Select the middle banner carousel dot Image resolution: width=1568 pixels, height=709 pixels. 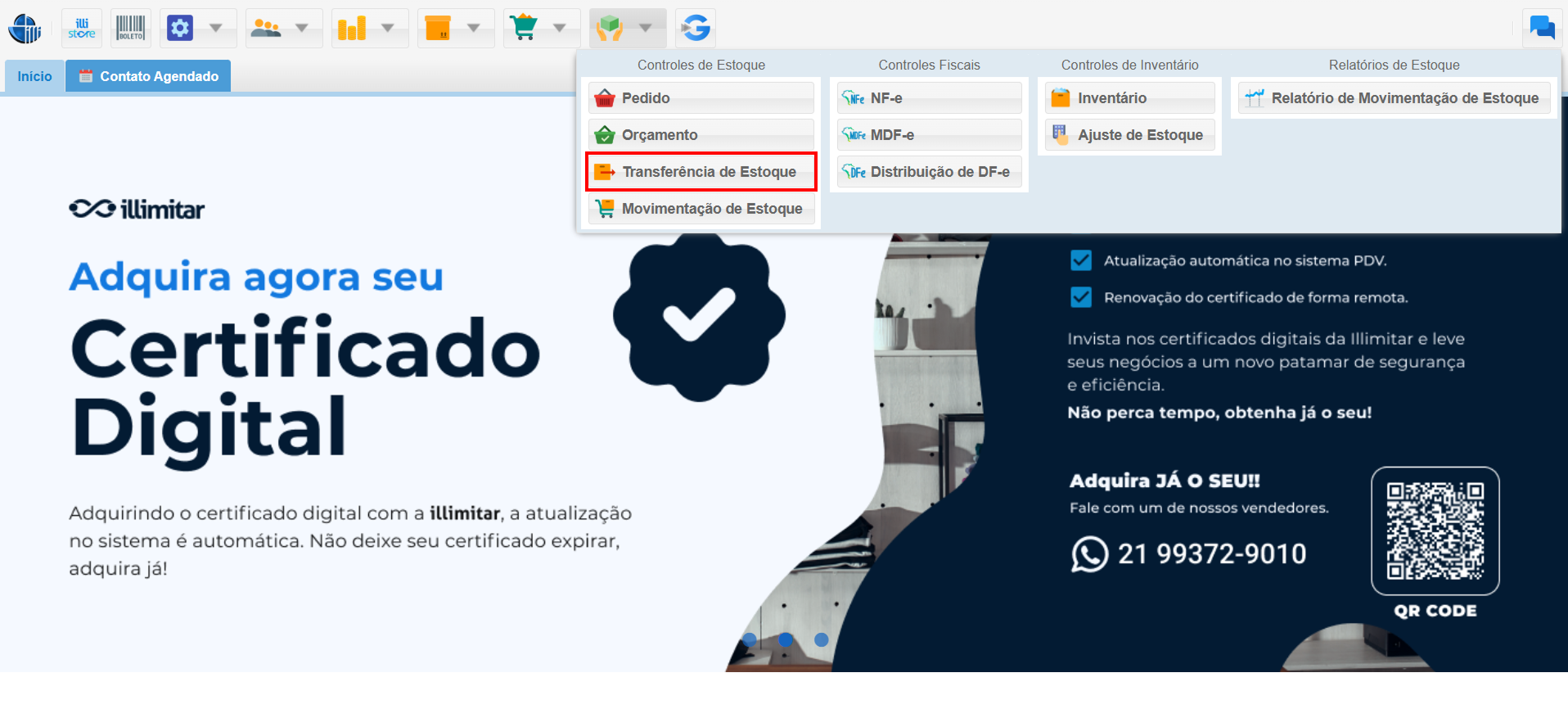tap(786, 639)
